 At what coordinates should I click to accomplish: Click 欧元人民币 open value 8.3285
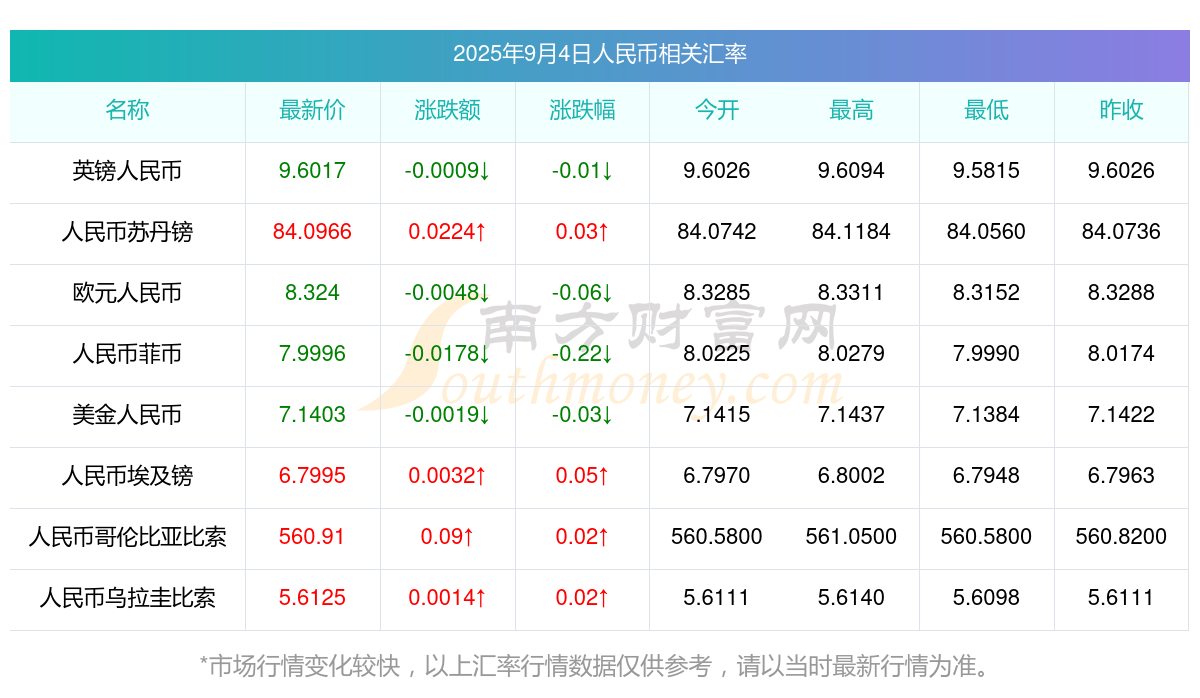coord(717,293)
